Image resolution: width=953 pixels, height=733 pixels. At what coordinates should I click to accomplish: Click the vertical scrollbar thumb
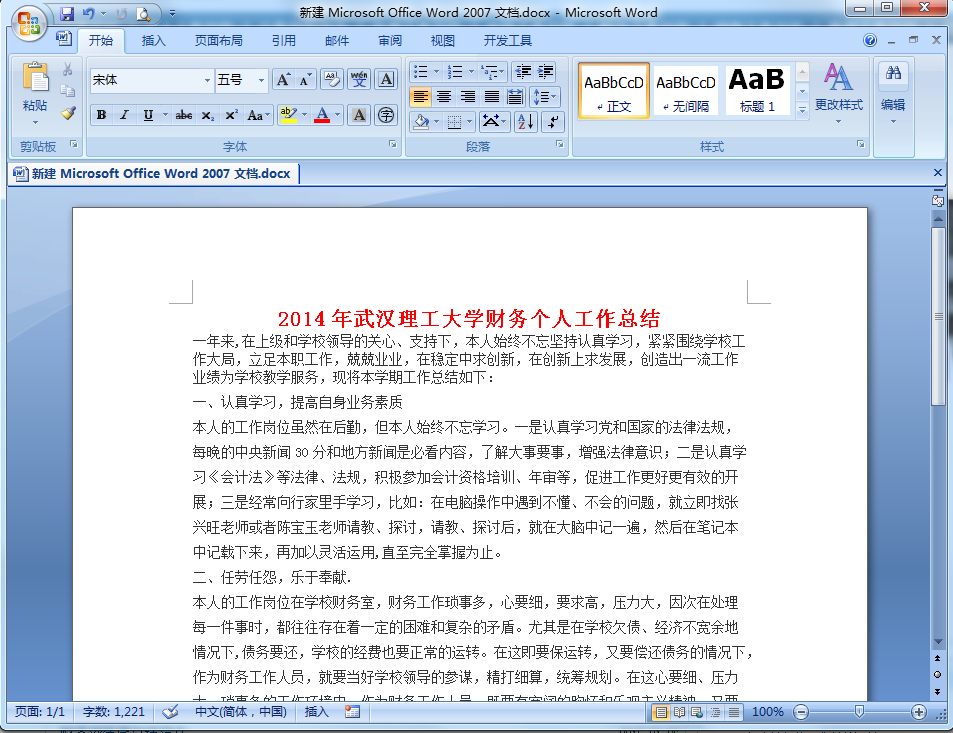point(938,316)
